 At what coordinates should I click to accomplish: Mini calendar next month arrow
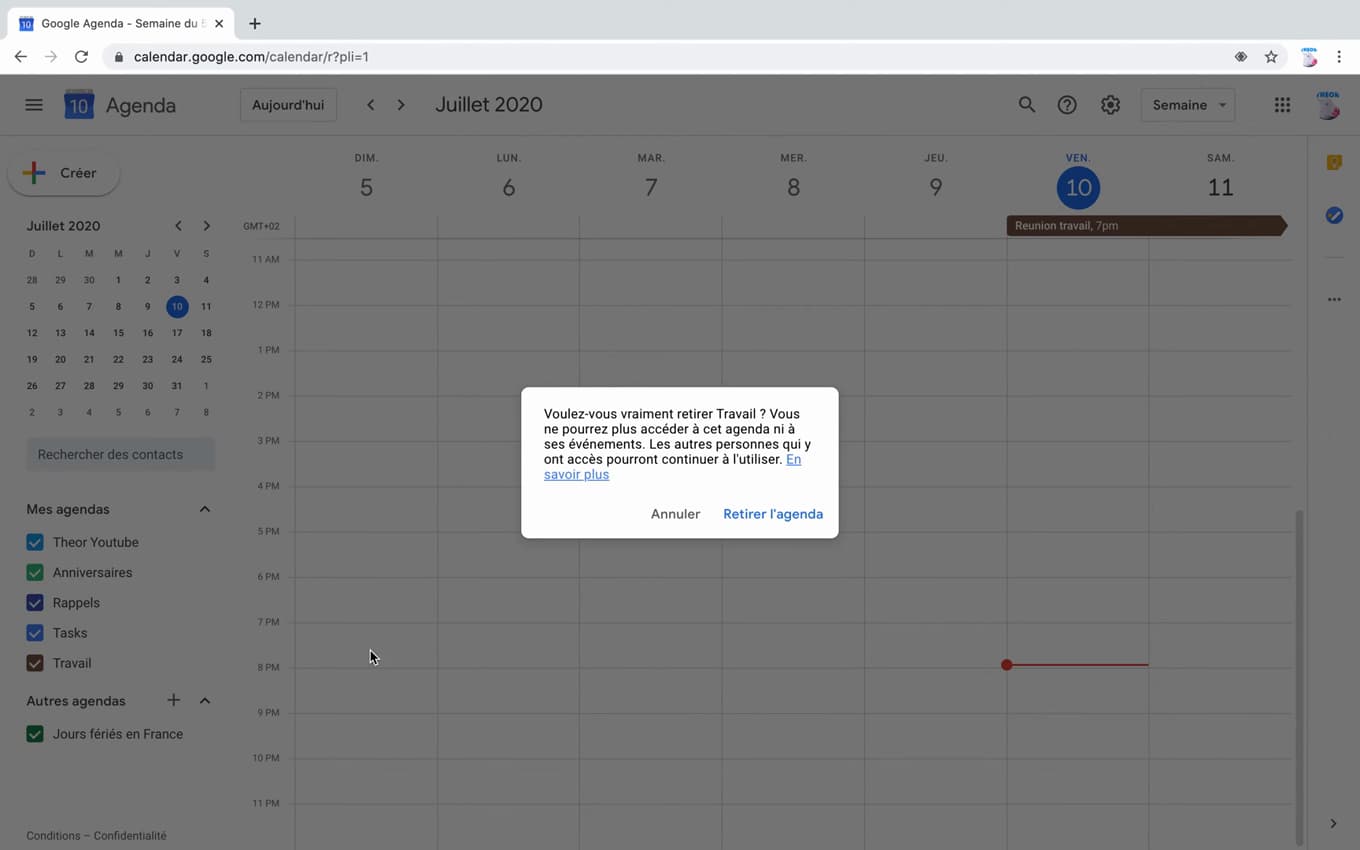pyautogui.click(x=206, y=226)
